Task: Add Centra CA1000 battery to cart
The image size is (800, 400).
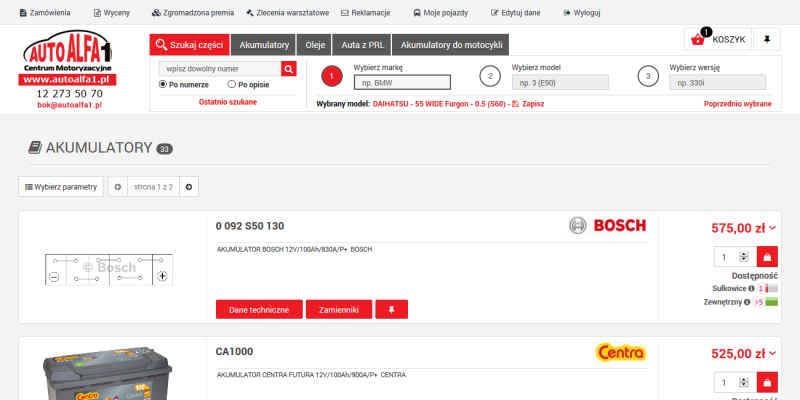Action: [767, 383]
